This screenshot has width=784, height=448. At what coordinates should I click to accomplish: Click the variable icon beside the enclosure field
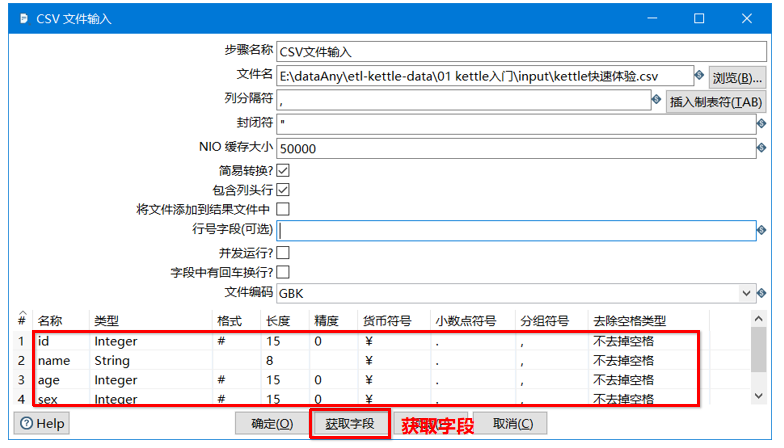click(762, 123)
